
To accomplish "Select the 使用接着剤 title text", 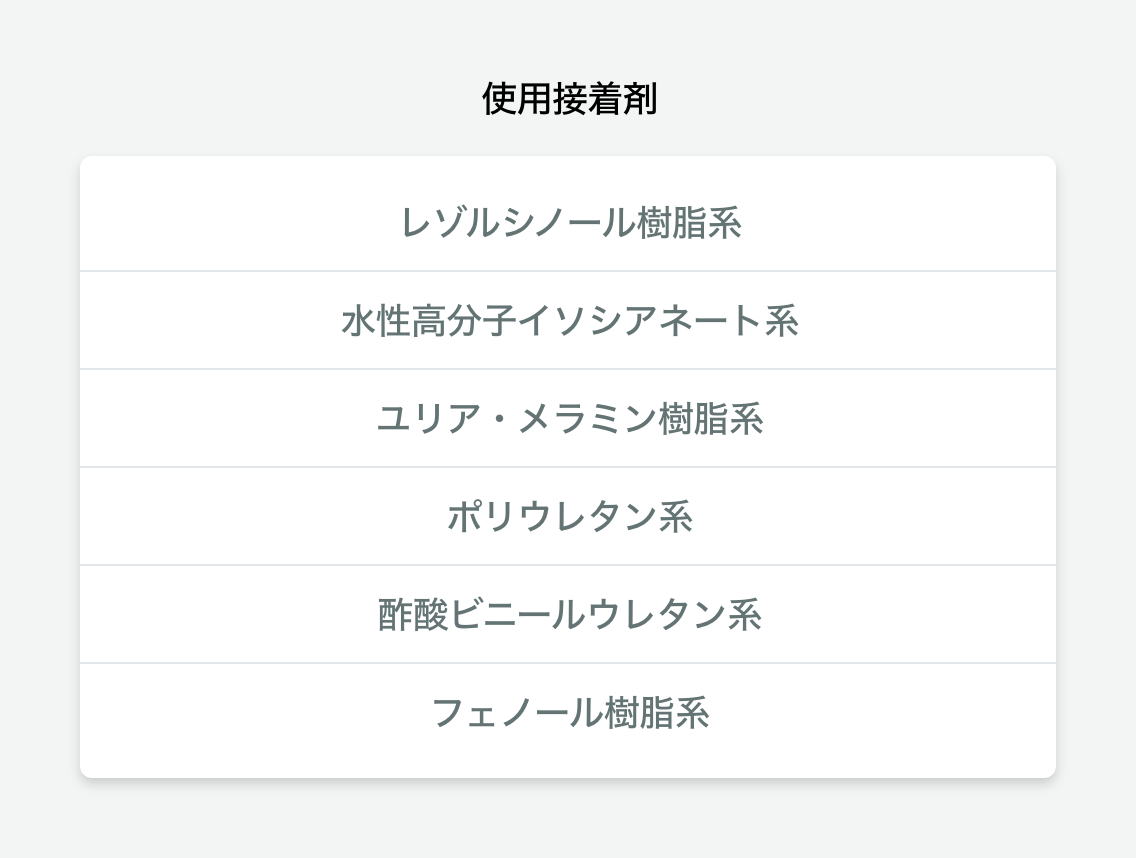I will point(568,99).
